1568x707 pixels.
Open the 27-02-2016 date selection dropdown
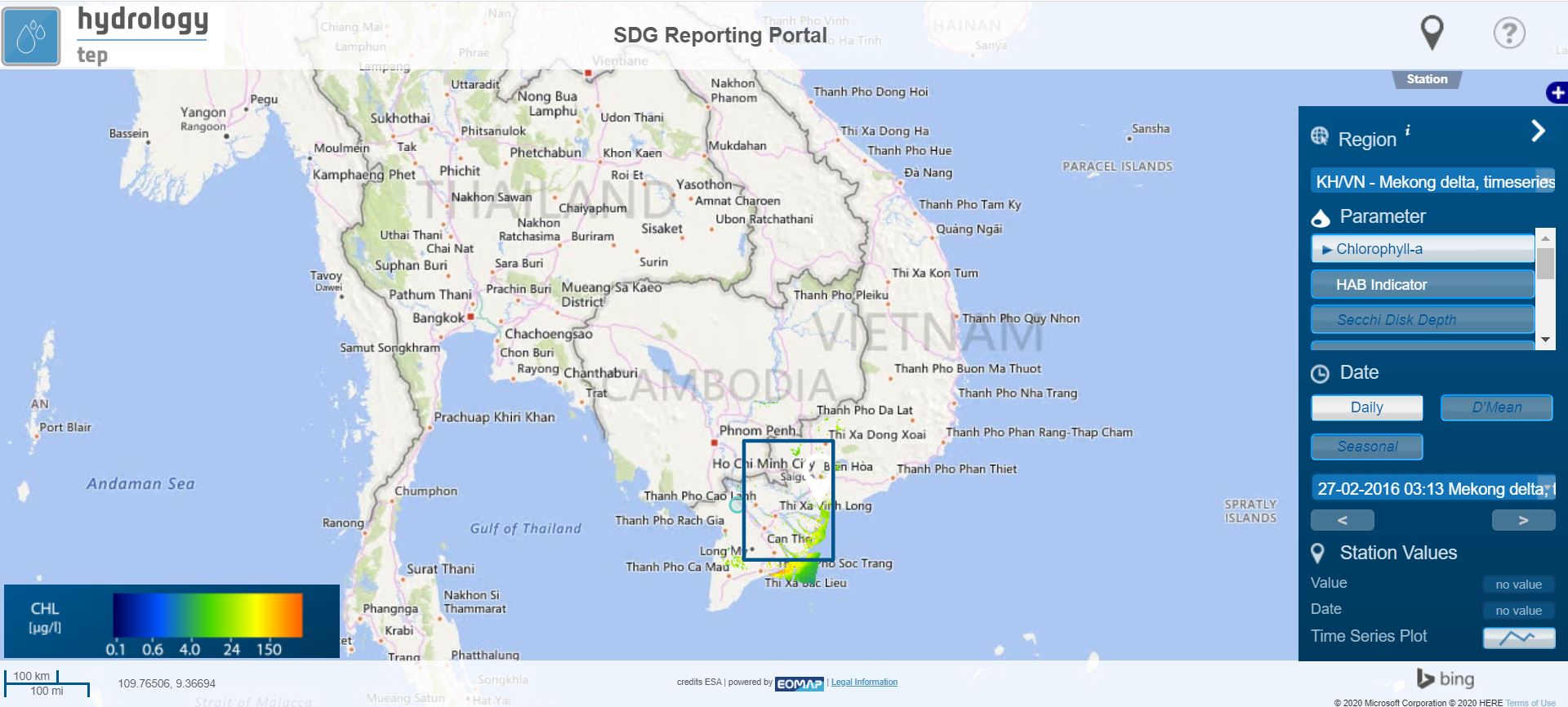(x=1434, y=488)
